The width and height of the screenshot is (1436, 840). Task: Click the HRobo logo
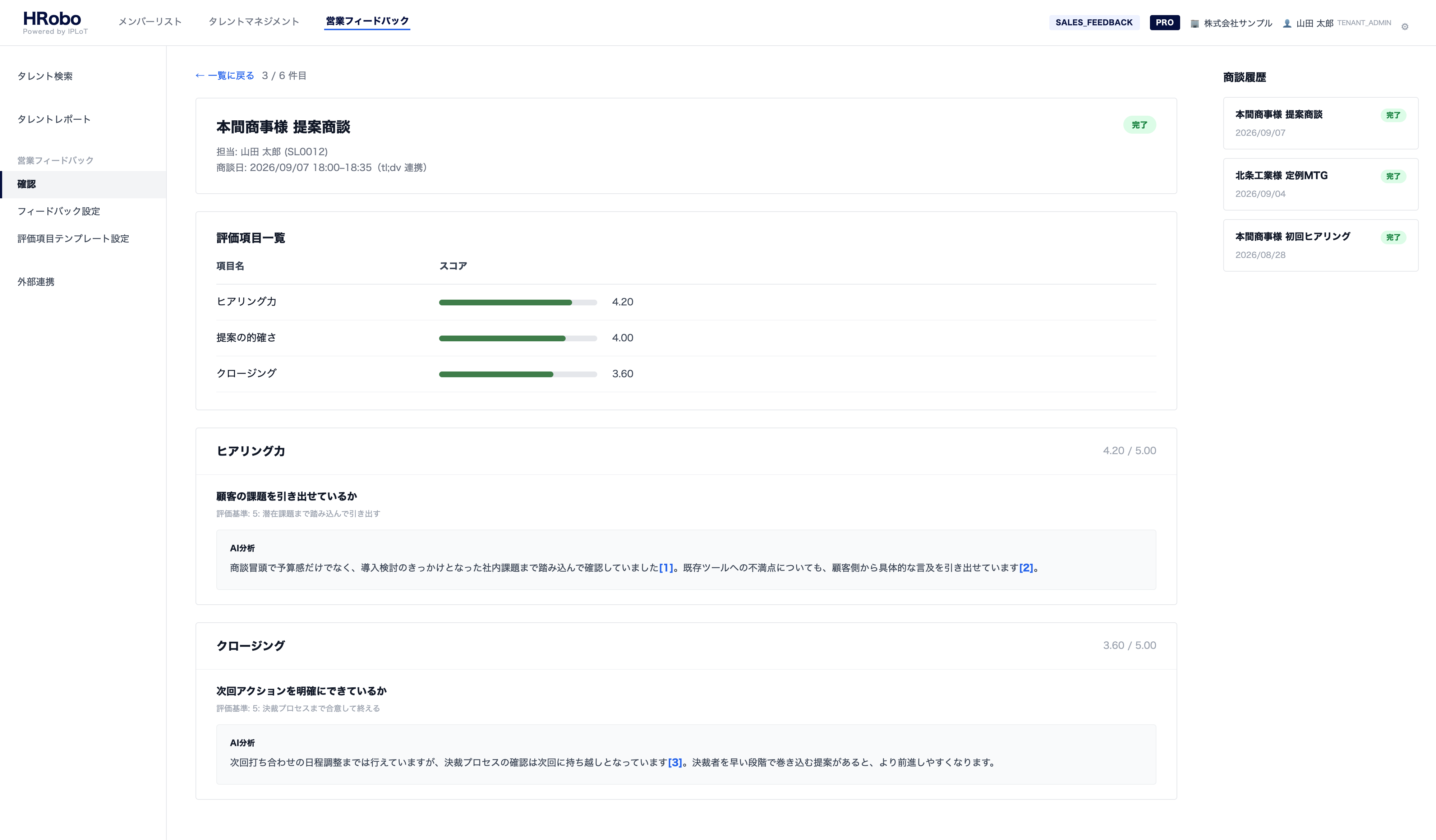[55, 23]
